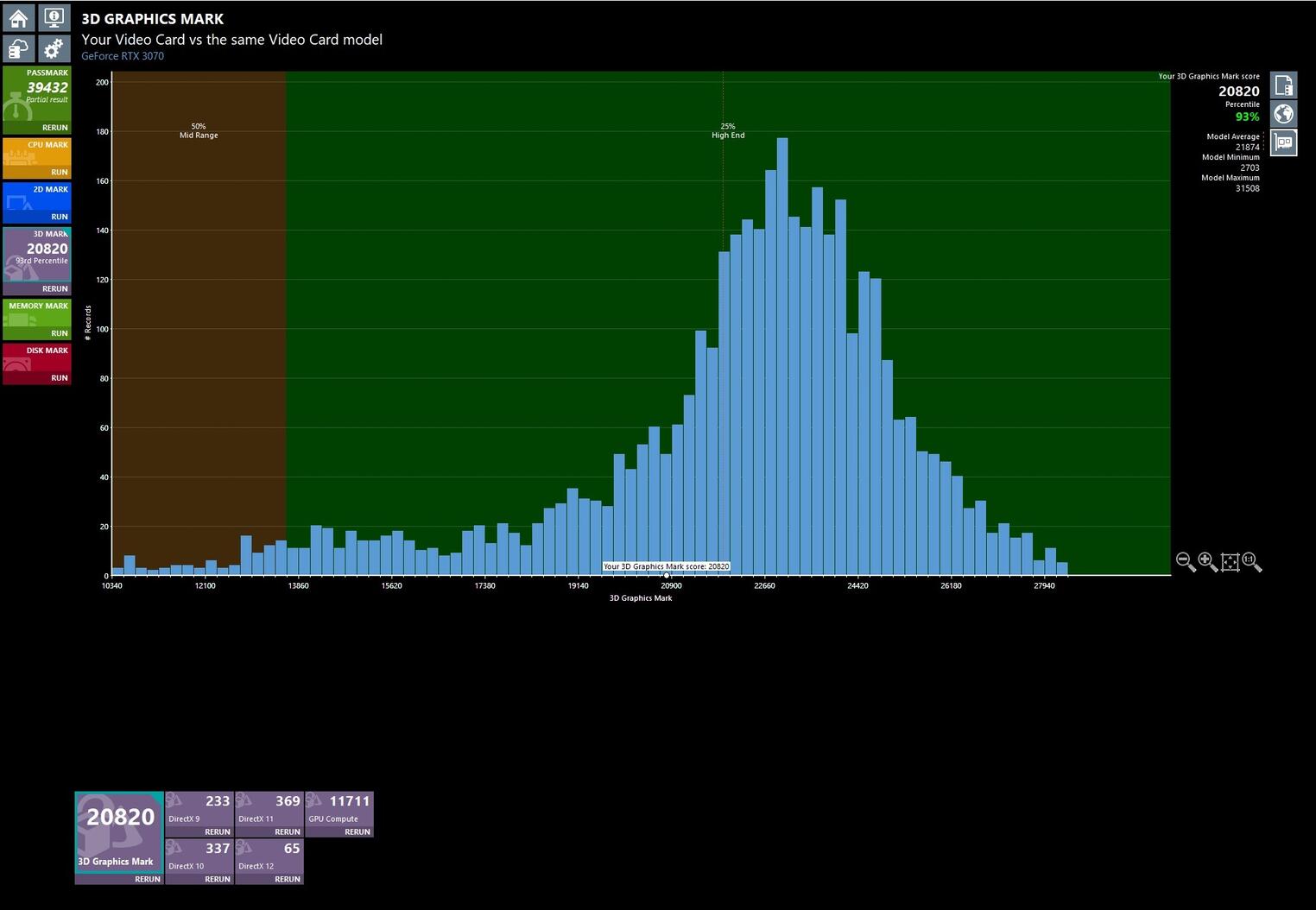This screenshot has height=910, width=1316.
Task: Click the DirectX 11 score 369
Action: 288,801
